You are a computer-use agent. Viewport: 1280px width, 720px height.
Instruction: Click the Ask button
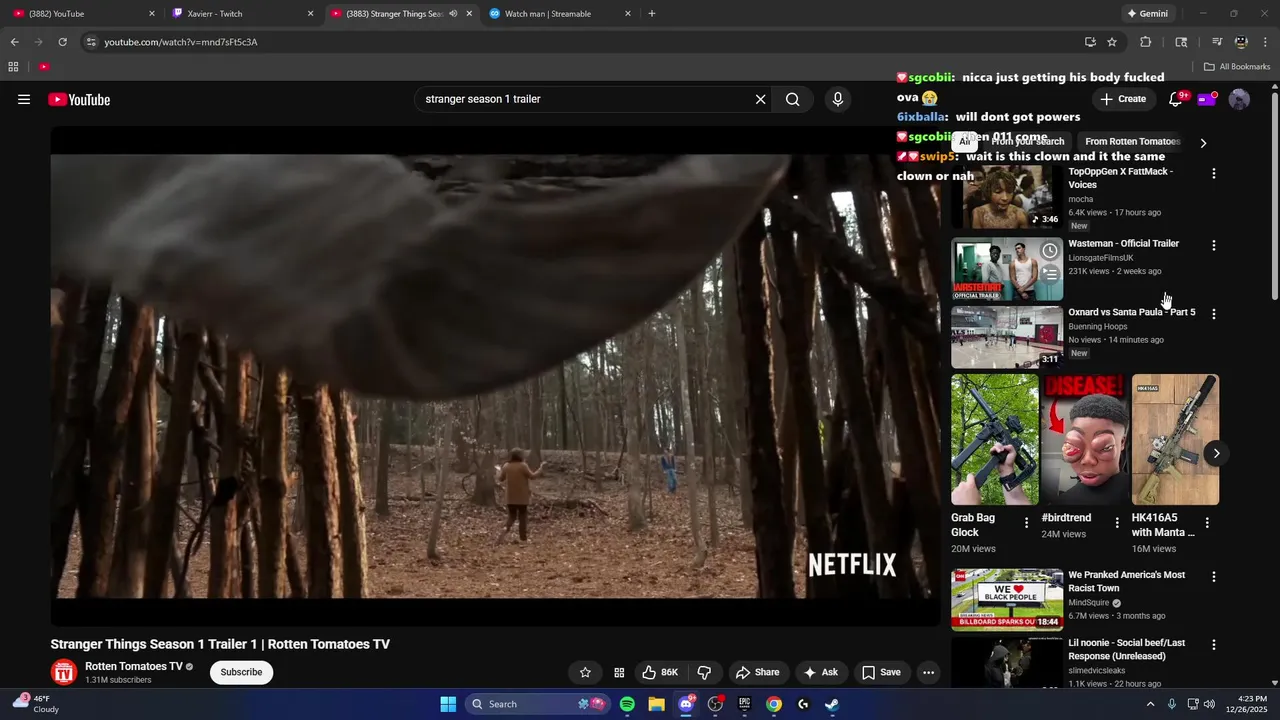820,672
